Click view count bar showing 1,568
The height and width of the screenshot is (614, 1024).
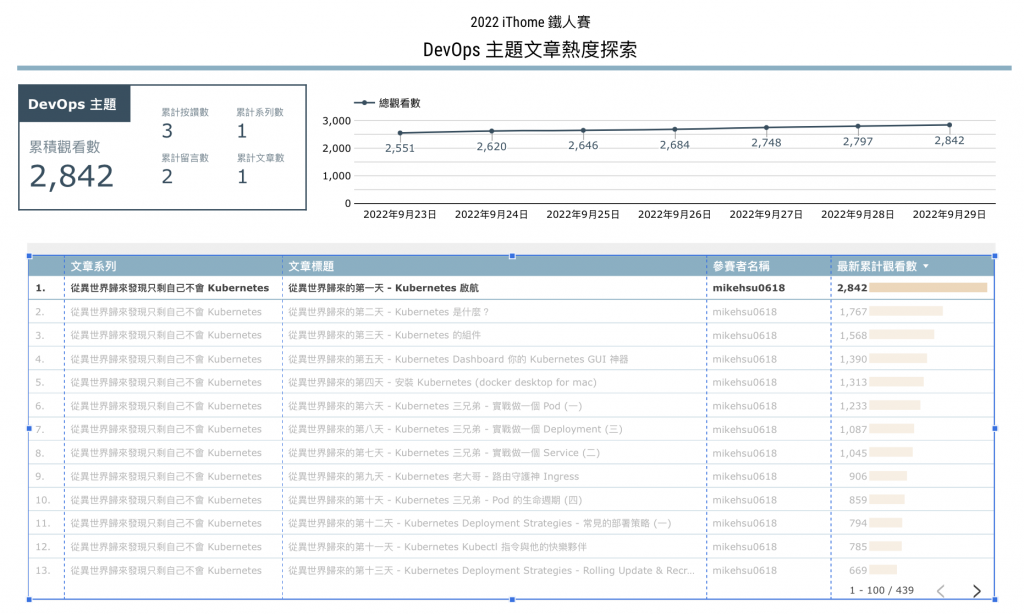pyautogui.click(x=901, y=334)
